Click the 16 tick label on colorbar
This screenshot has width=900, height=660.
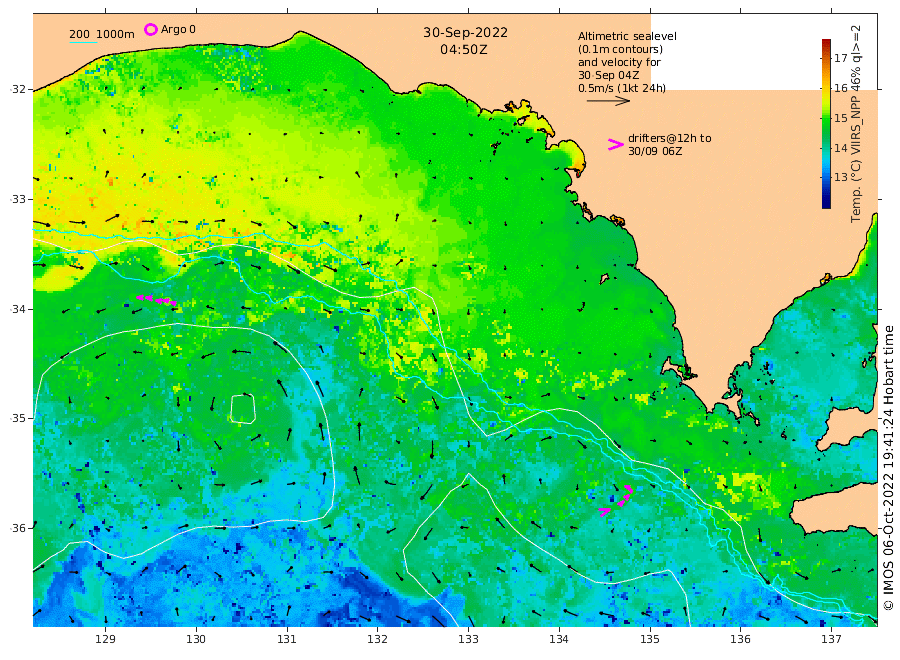point(840,88)
